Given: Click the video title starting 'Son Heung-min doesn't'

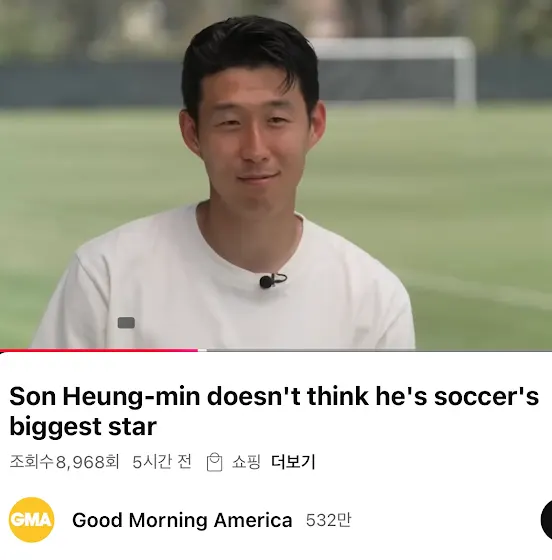Looking at the screenshot, I should (x=274, y=411).
